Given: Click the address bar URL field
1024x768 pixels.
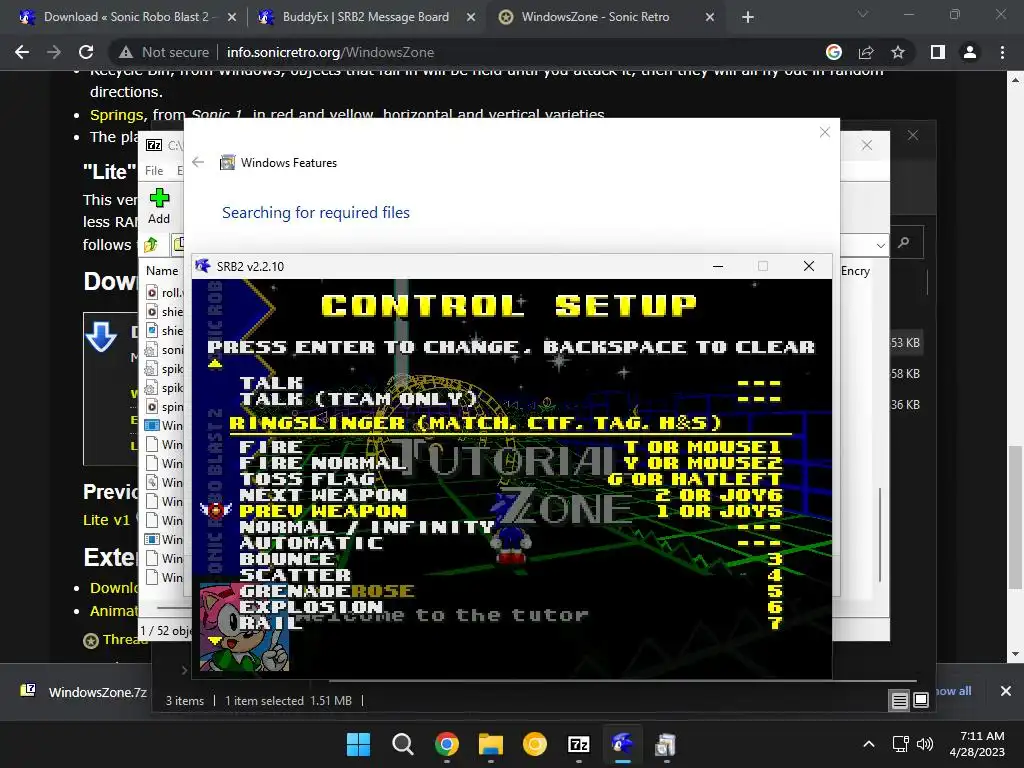Looking at the screenshot, I should pos(330,52).
